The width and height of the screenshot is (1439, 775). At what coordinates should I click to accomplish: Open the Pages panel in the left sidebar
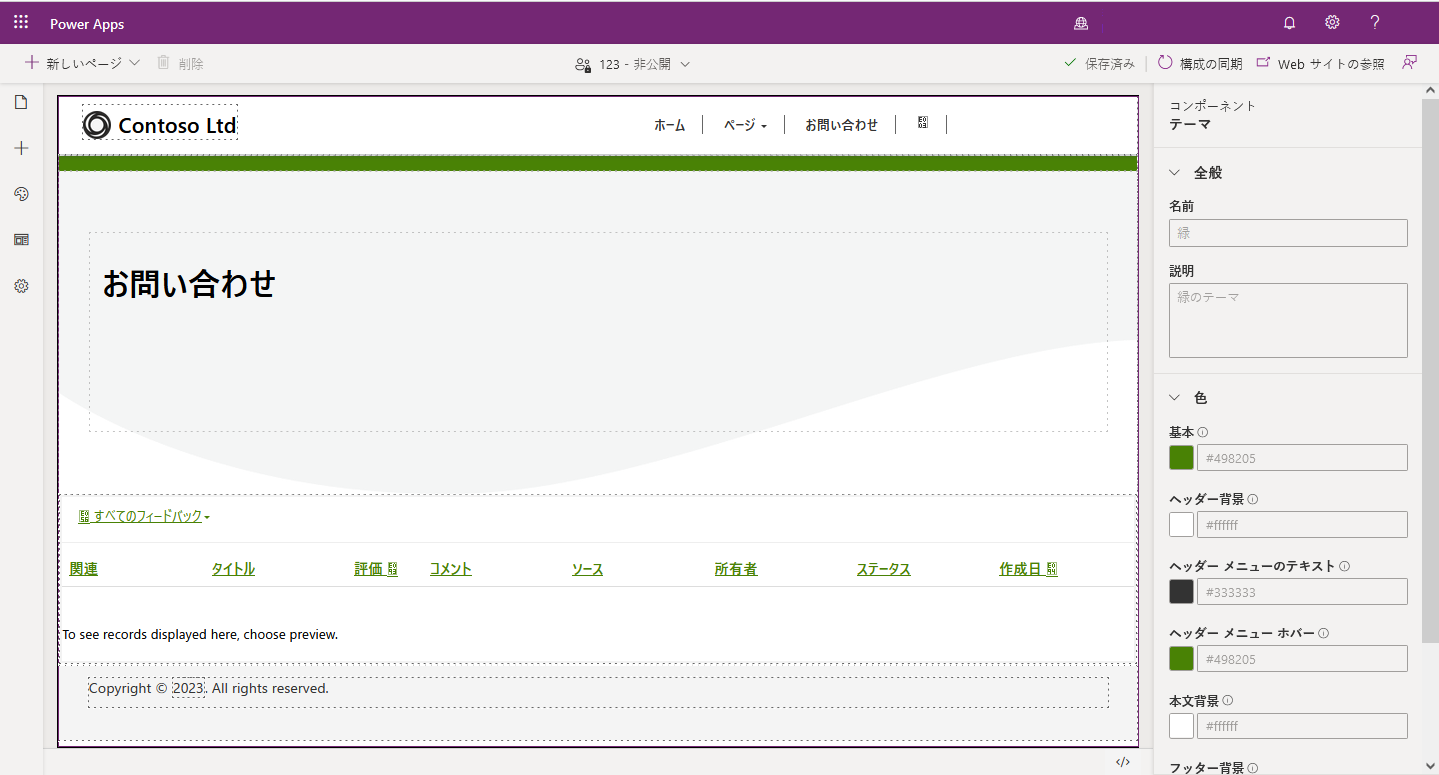tap(21, 102)
